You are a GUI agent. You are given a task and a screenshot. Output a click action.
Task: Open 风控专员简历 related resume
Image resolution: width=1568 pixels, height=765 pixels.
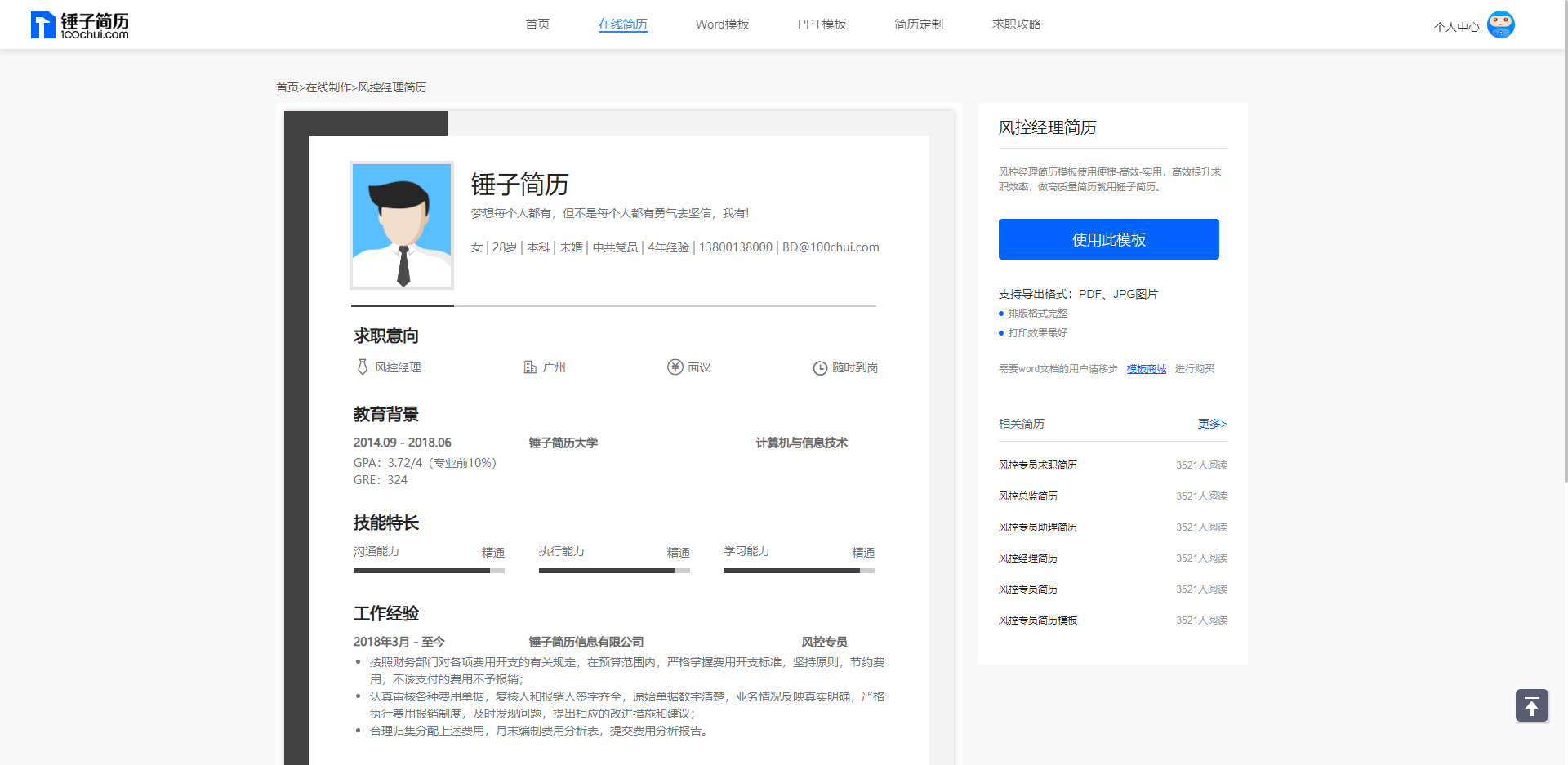pos(1027,589)
